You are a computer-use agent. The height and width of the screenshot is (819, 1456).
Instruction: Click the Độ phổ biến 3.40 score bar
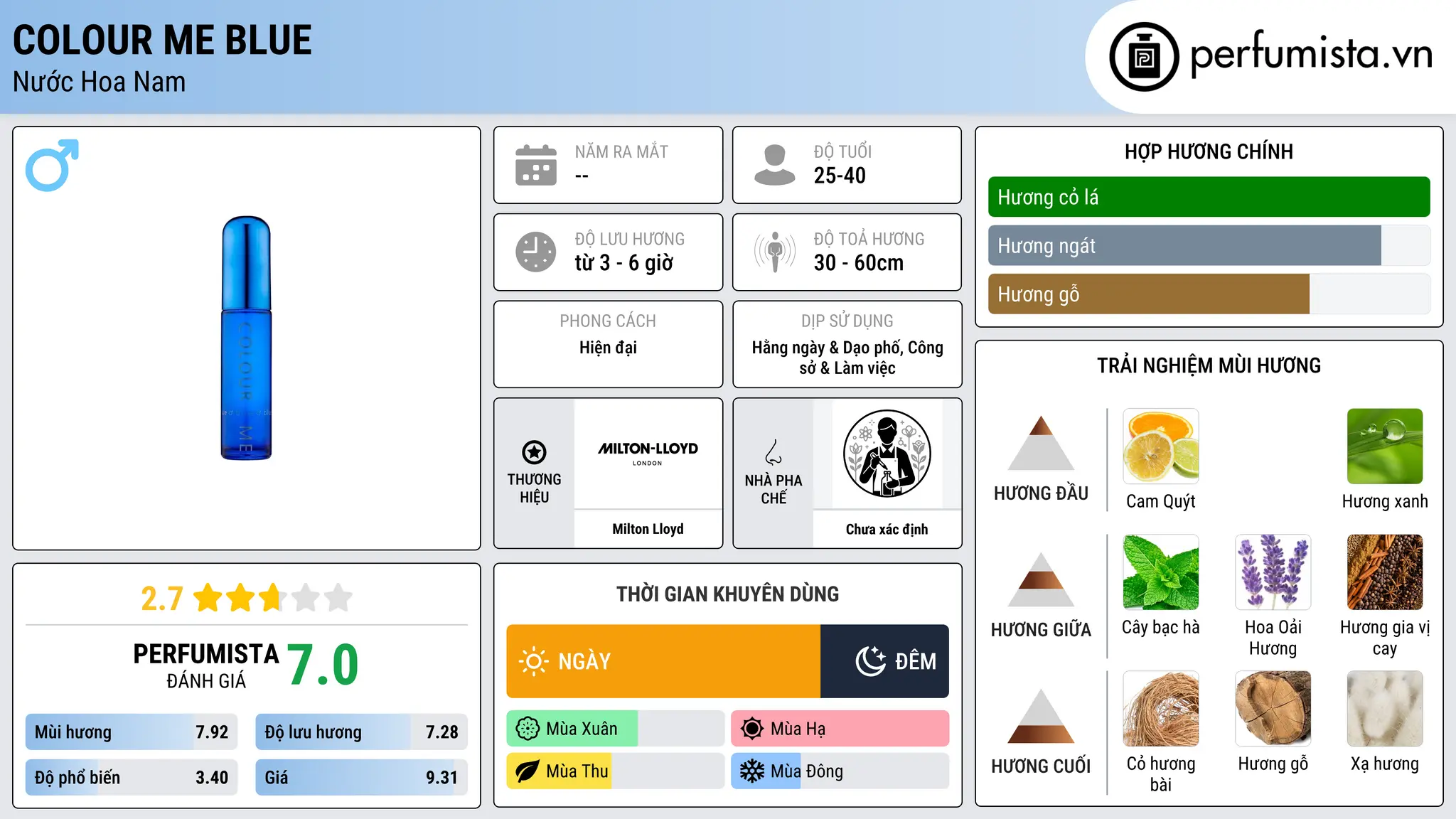[x=132, y=778]
